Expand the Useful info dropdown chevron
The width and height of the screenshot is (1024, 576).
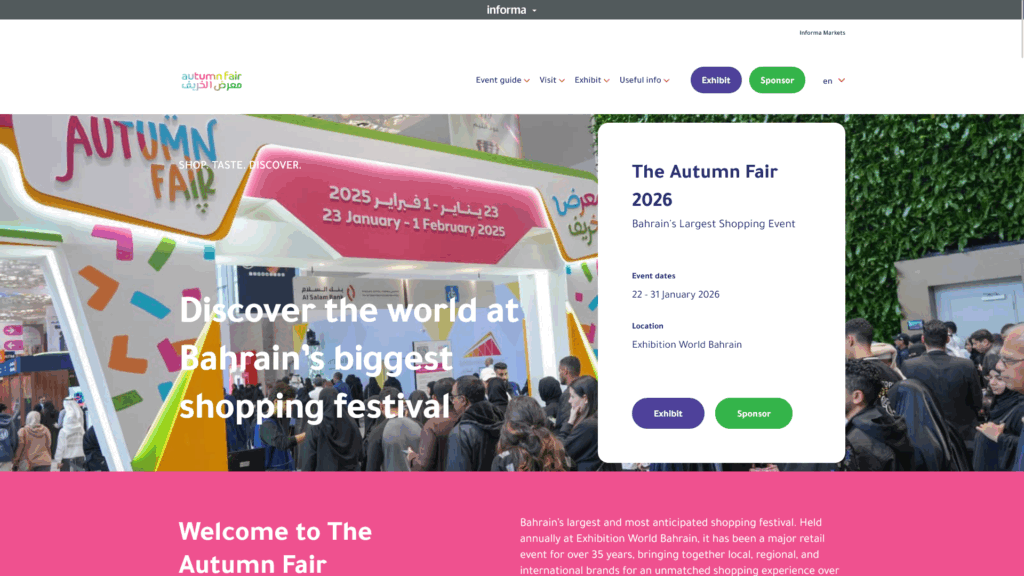coord(666,81)
